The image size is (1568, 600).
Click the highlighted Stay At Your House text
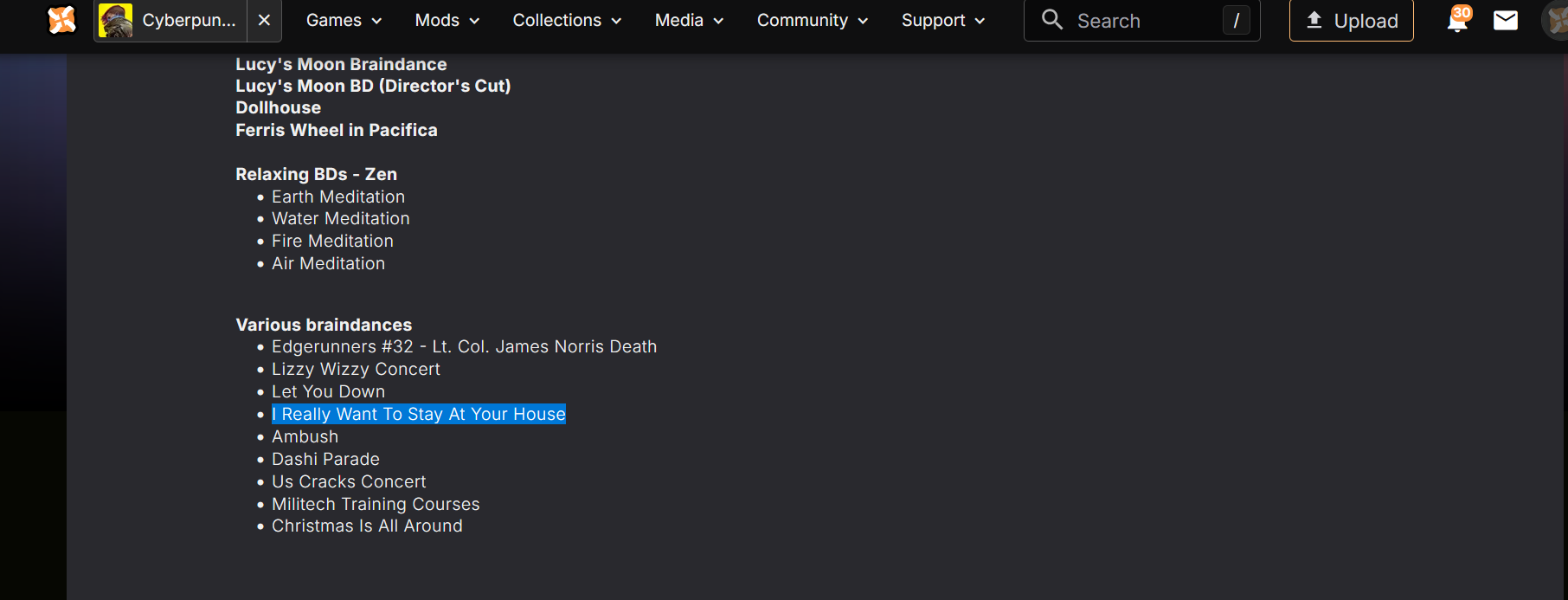coord(419,415)
